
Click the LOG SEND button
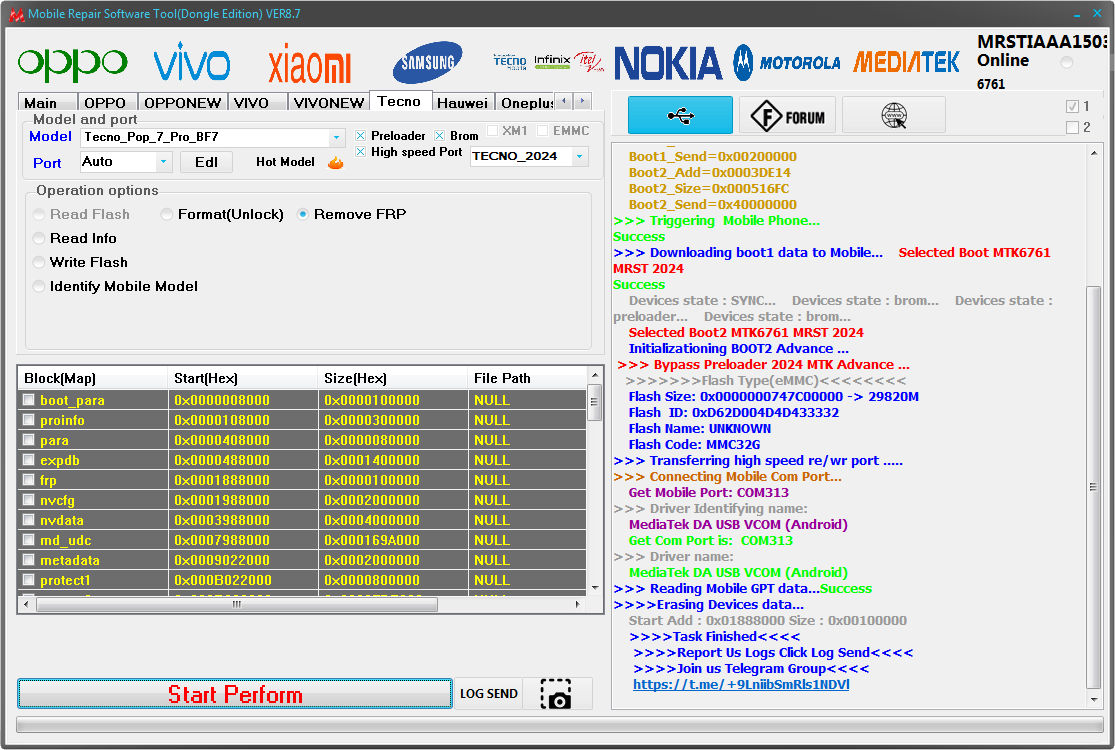pyautogui.click(x=489, y=694)
